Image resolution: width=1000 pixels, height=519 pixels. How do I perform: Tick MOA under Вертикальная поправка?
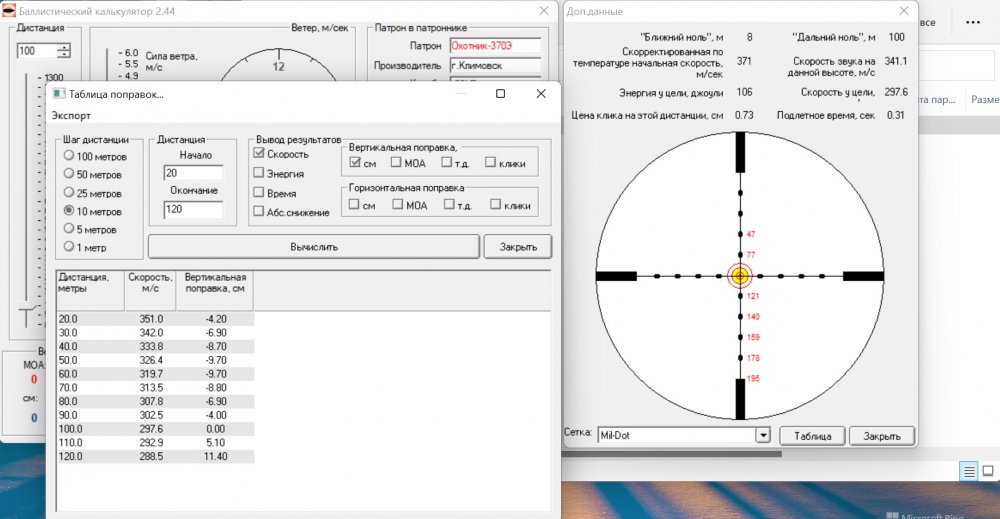click(398, 163)
